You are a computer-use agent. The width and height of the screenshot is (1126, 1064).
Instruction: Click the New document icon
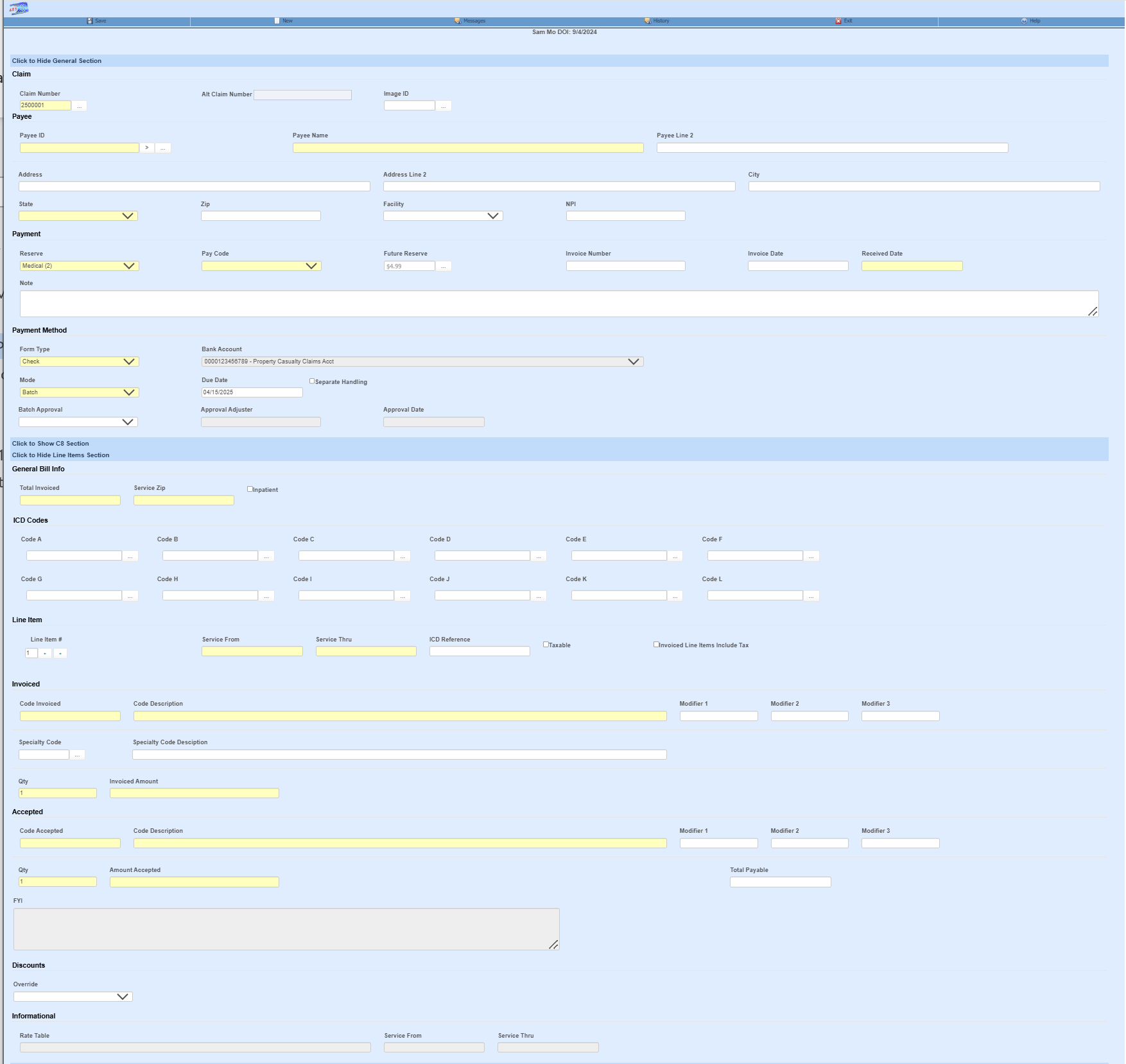pos(277,21)
